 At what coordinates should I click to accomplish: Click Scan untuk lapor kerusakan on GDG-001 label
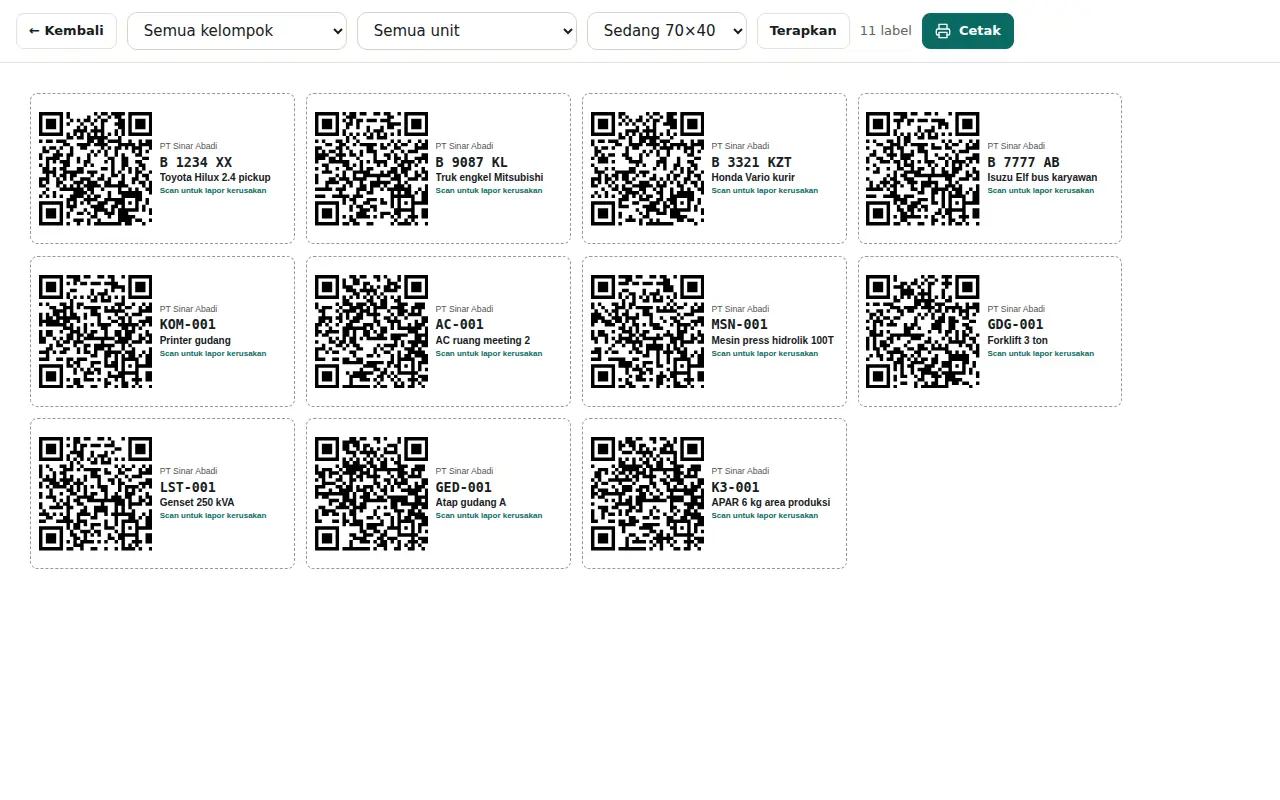click(1041, 353)
